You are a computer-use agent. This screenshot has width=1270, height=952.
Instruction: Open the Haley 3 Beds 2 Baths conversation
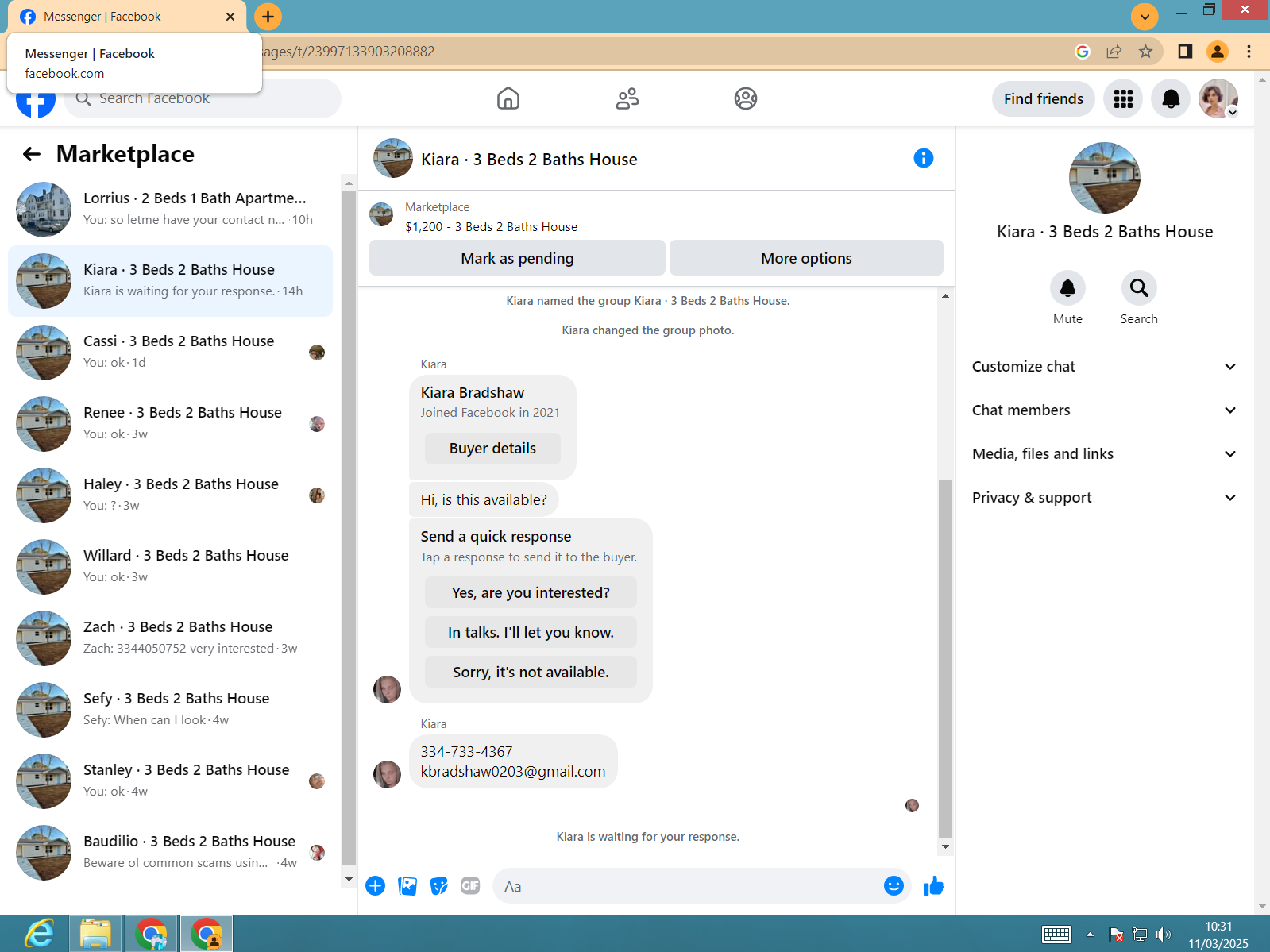tap(170, 495)
